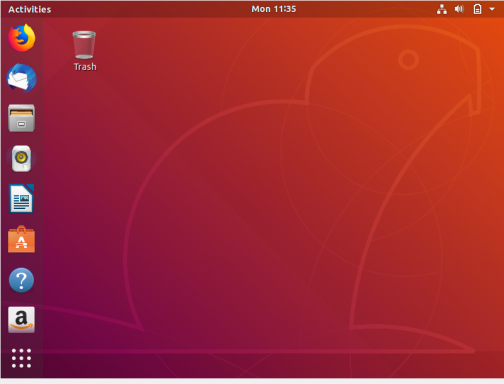Open Thunderbird Mail in the dock
The image size is (504, 384).
22,78
